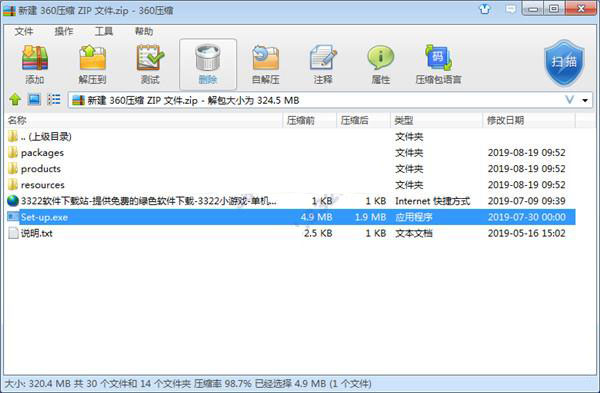
Task: Go up one level with green arrow
Action: [15, 100]
